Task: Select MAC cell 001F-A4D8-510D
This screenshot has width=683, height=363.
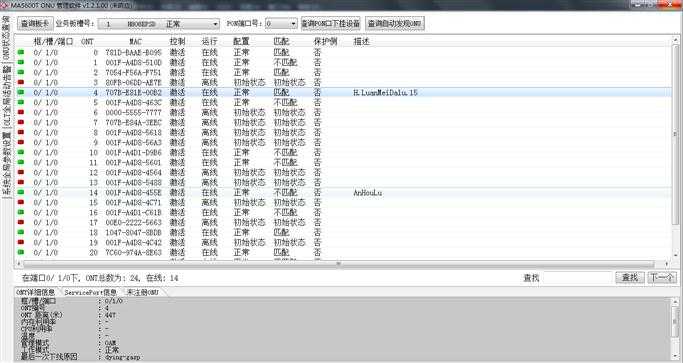Action: pyautogui.click(x=133, y=62)
